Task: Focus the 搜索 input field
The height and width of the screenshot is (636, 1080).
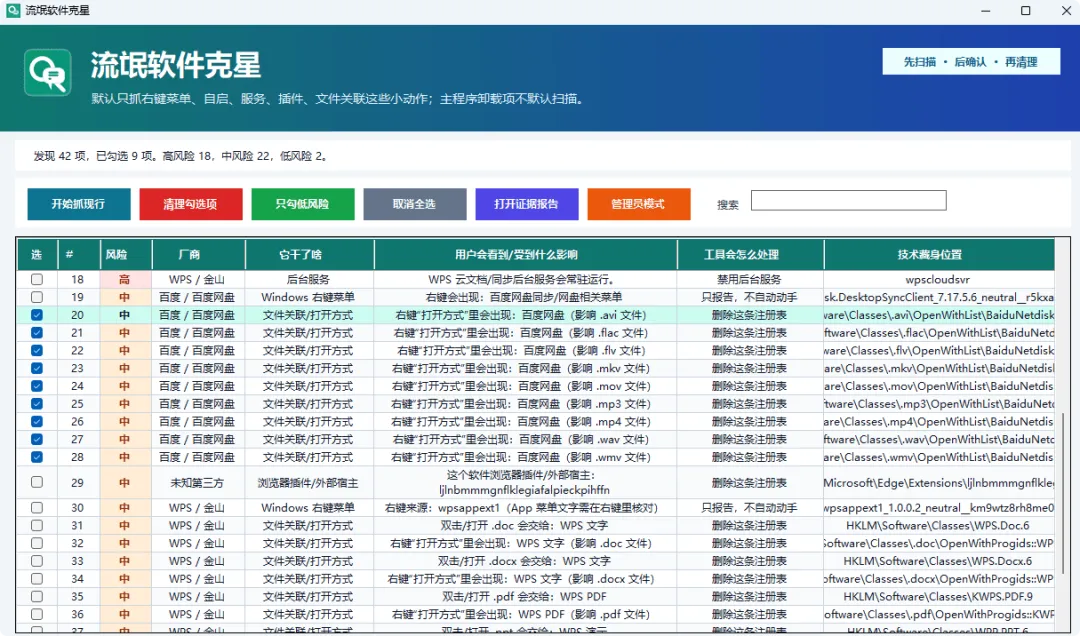Action: click(x=849, y=201)
